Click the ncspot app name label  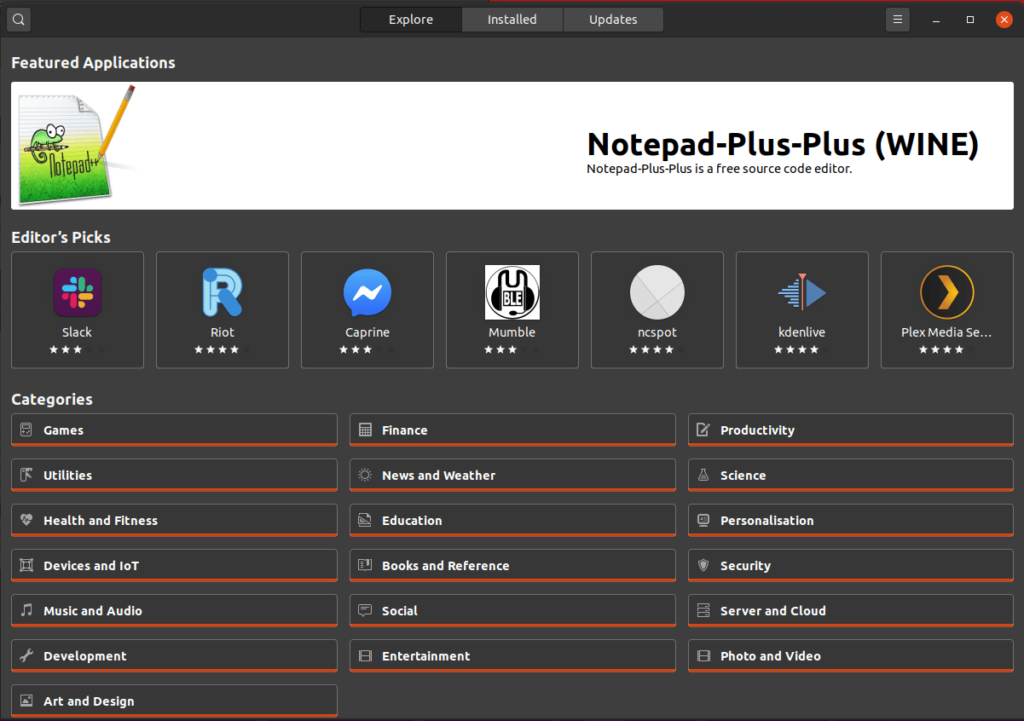(657, 332)
